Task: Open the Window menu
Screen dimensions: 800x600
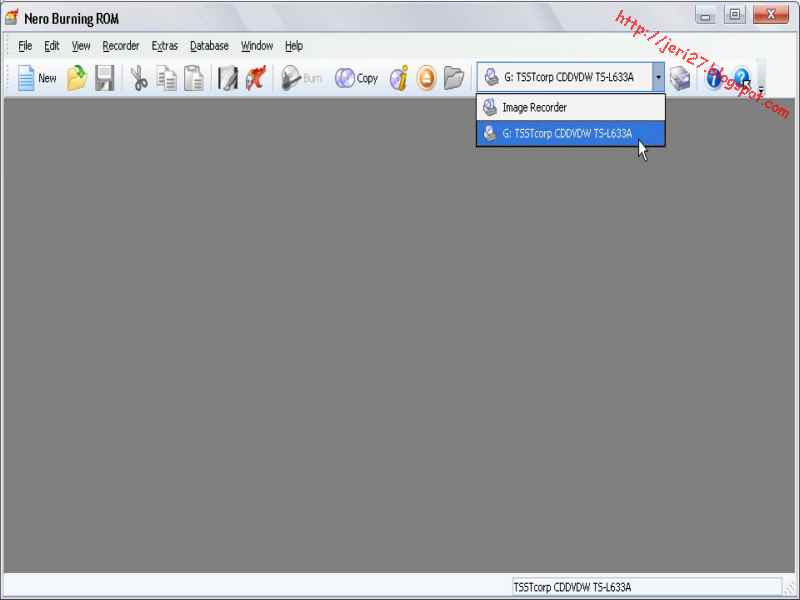Action: pyautogui.click(x=257, y=46)
